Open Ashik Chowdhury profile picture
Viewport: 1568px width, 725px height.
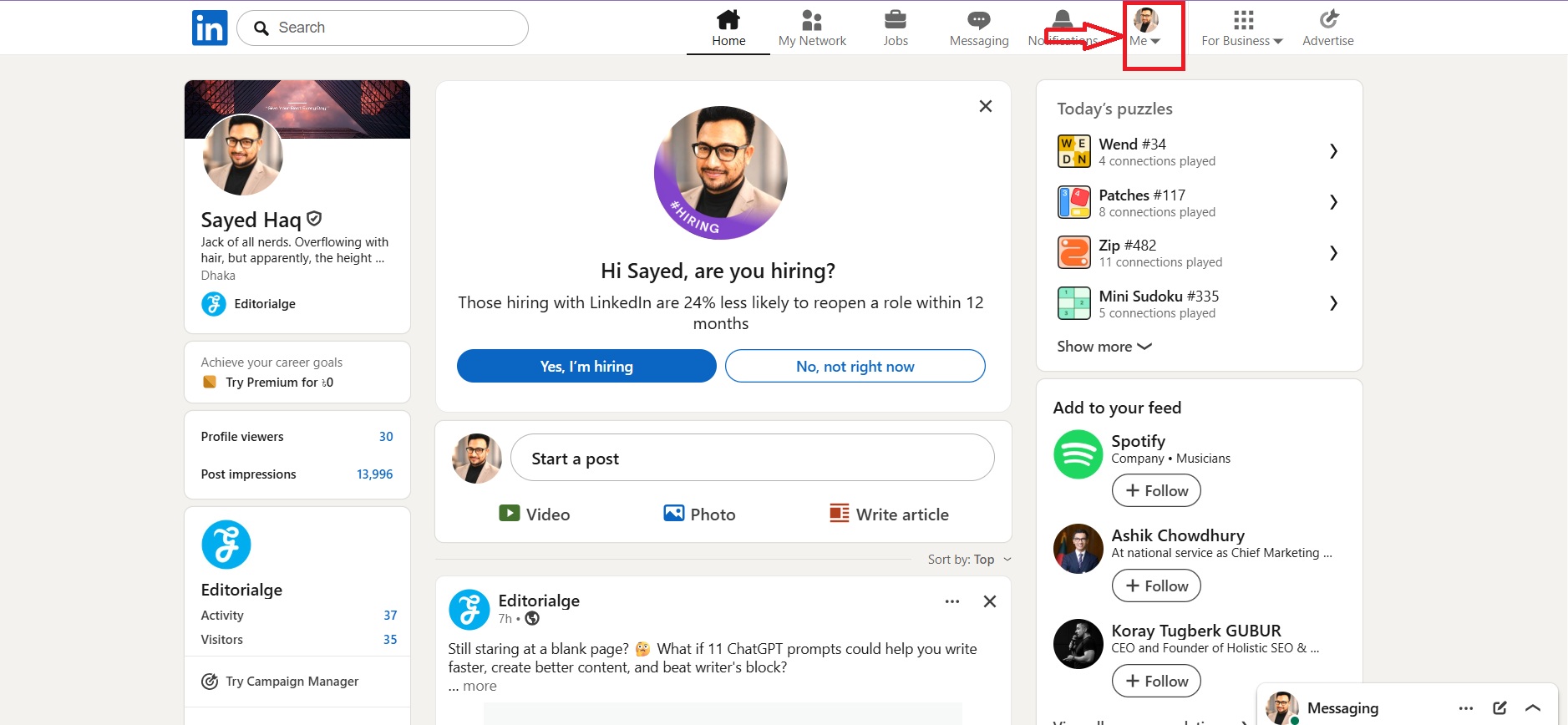(x=1078, y=549)
